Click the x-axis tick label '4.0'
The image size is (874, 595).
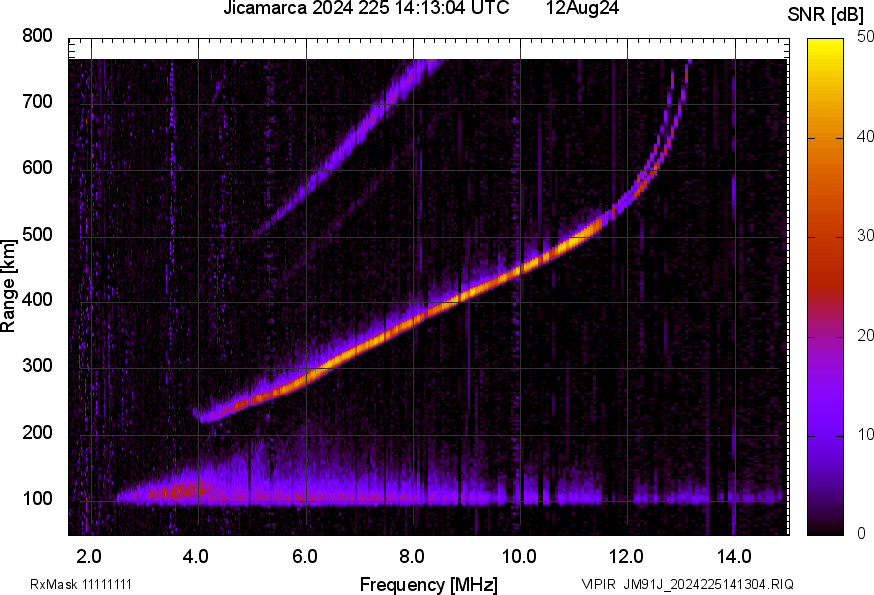point(196,557)
